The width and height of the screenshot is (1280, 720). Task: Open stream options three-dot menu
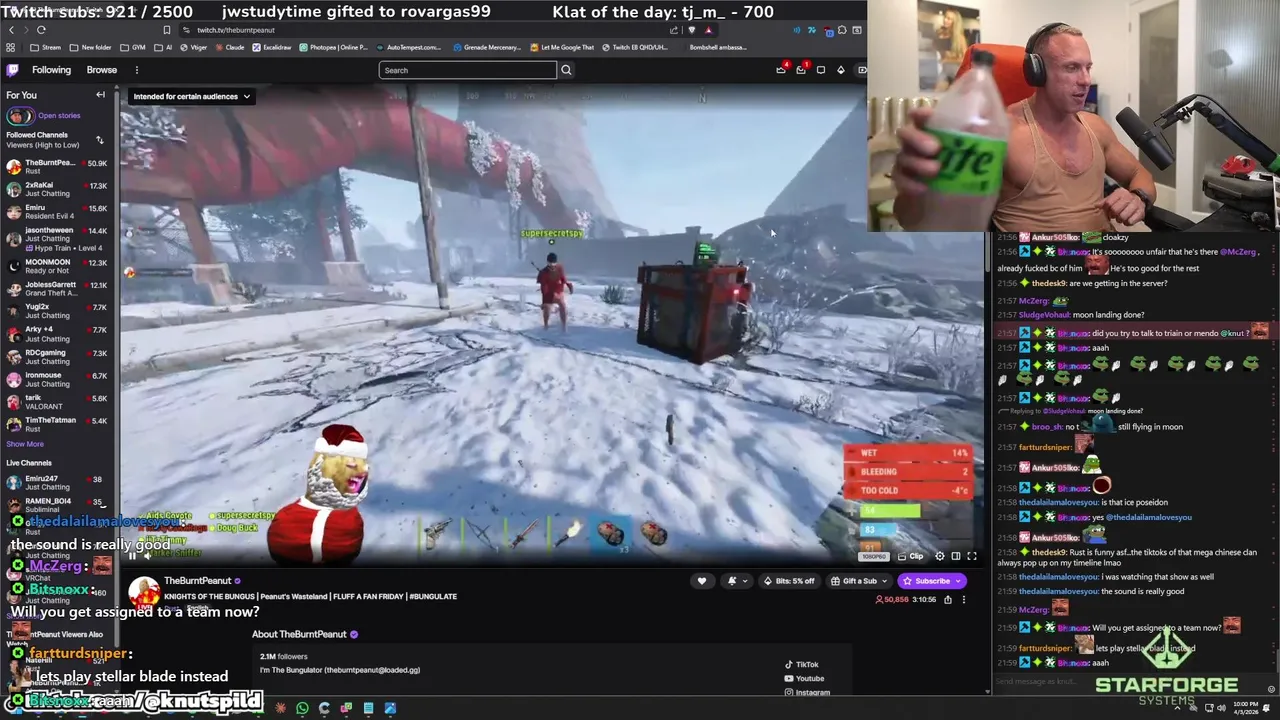tap(964, 600)
